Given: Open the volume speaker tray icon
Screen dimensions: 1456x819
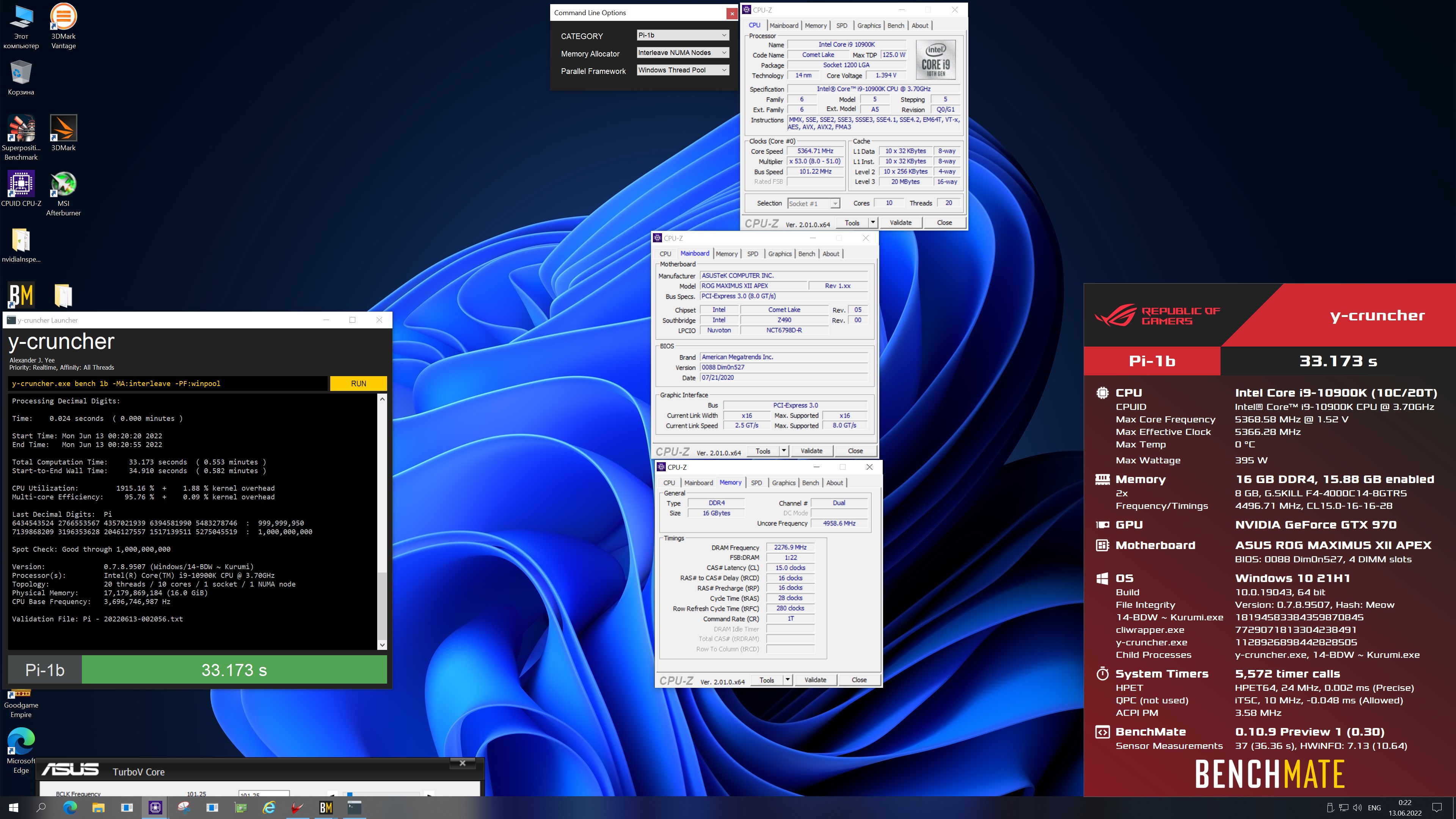Looking at the screenshot, I should point(1357,808).
